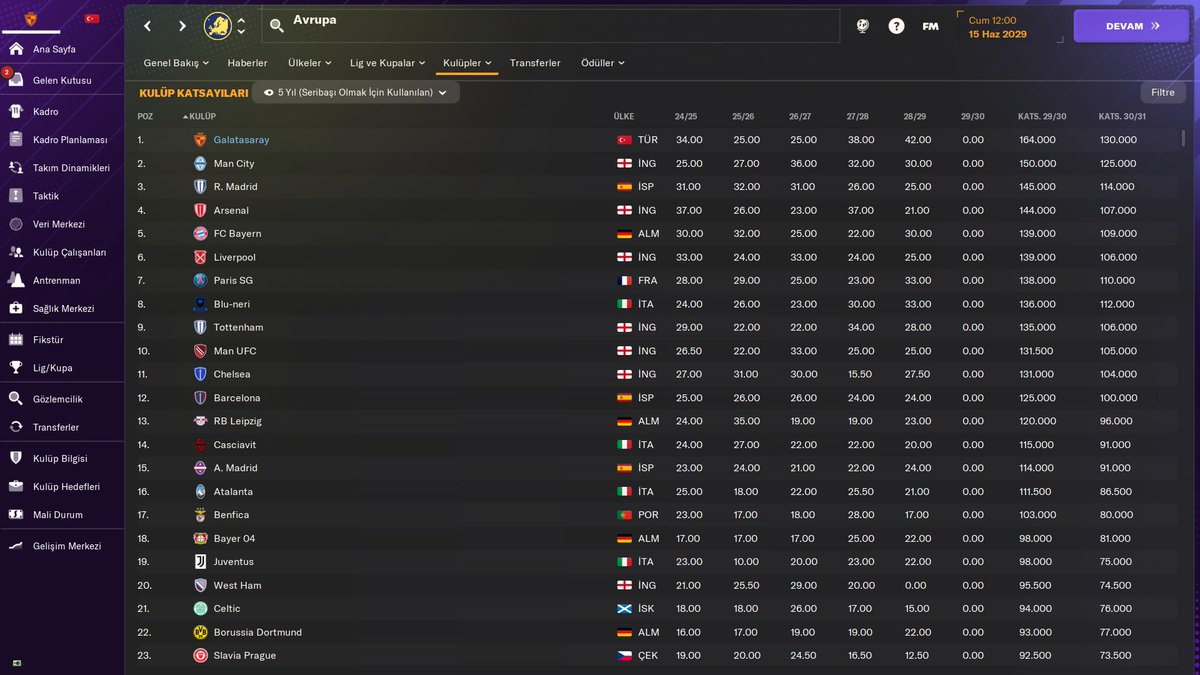Select the Liverpool row name
Viewport: 1200px width, 675px height.
tap(234, 257)
